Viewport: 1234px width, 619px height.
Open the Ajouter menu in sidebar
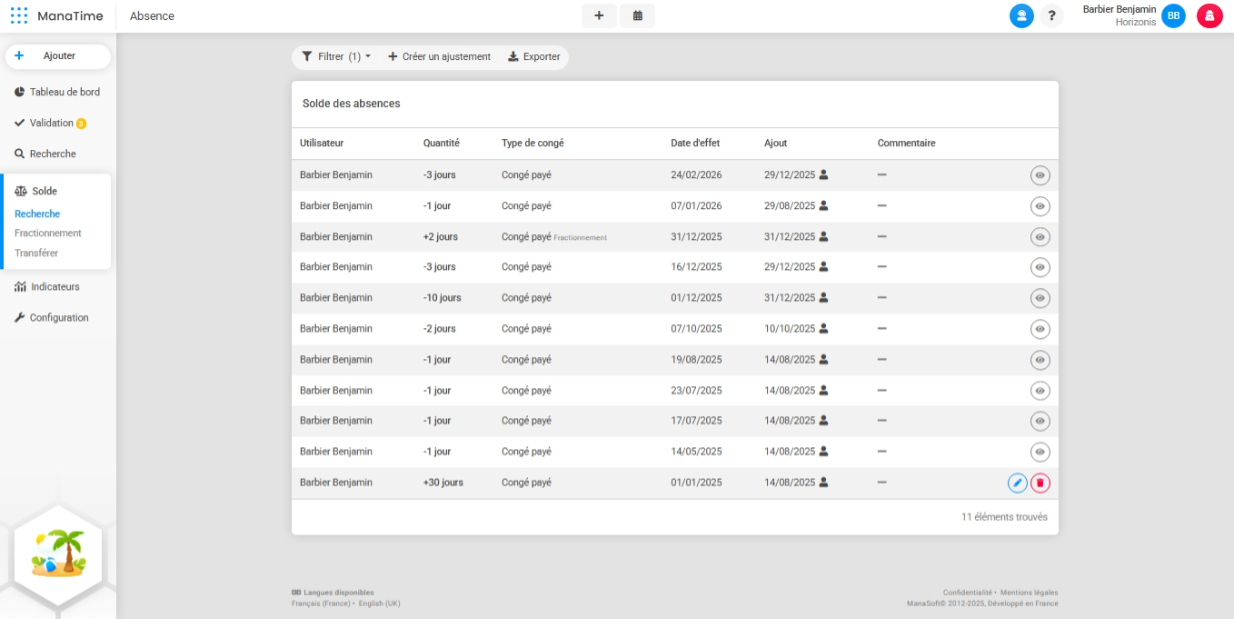click(x=58, y=56)
